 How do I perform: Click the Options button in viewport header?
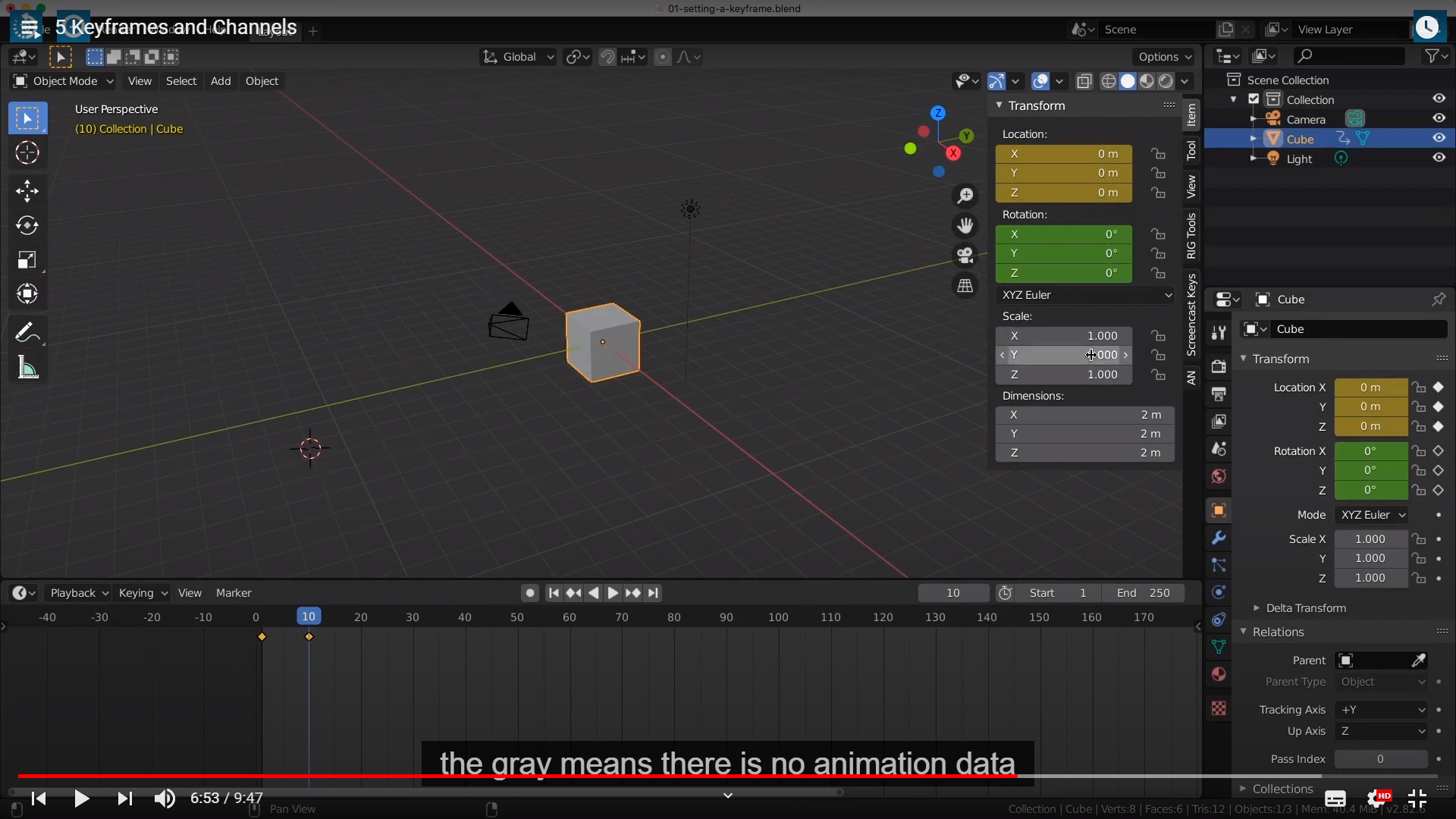1164,57
